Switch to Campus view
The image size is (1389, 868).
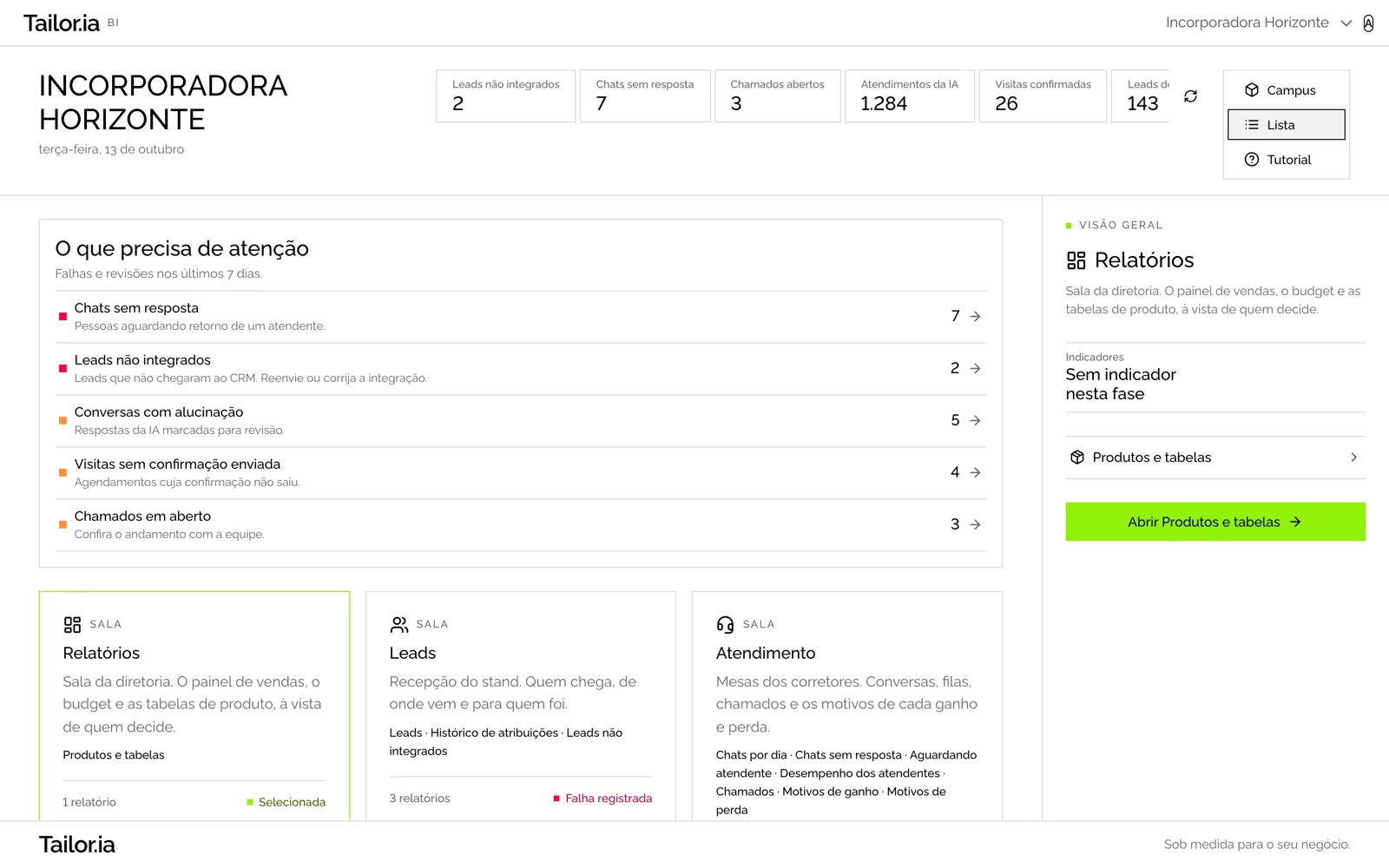[x=1287, y=90]
